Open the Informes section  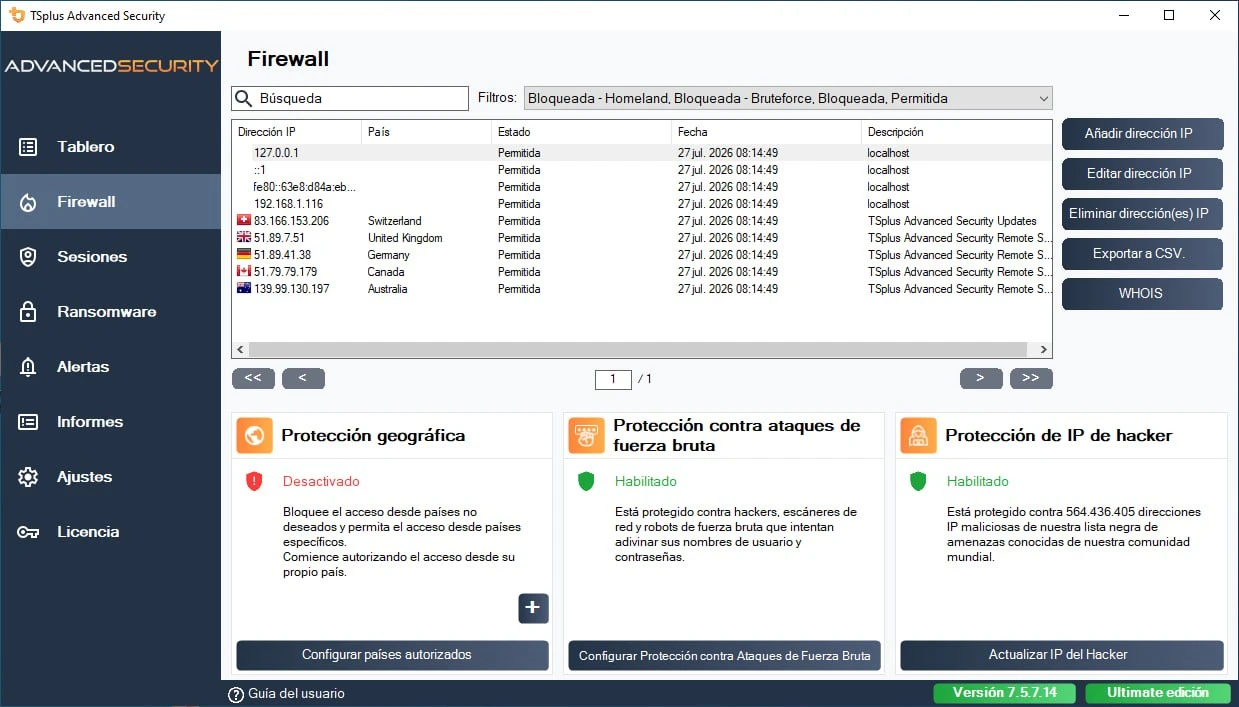110,422
